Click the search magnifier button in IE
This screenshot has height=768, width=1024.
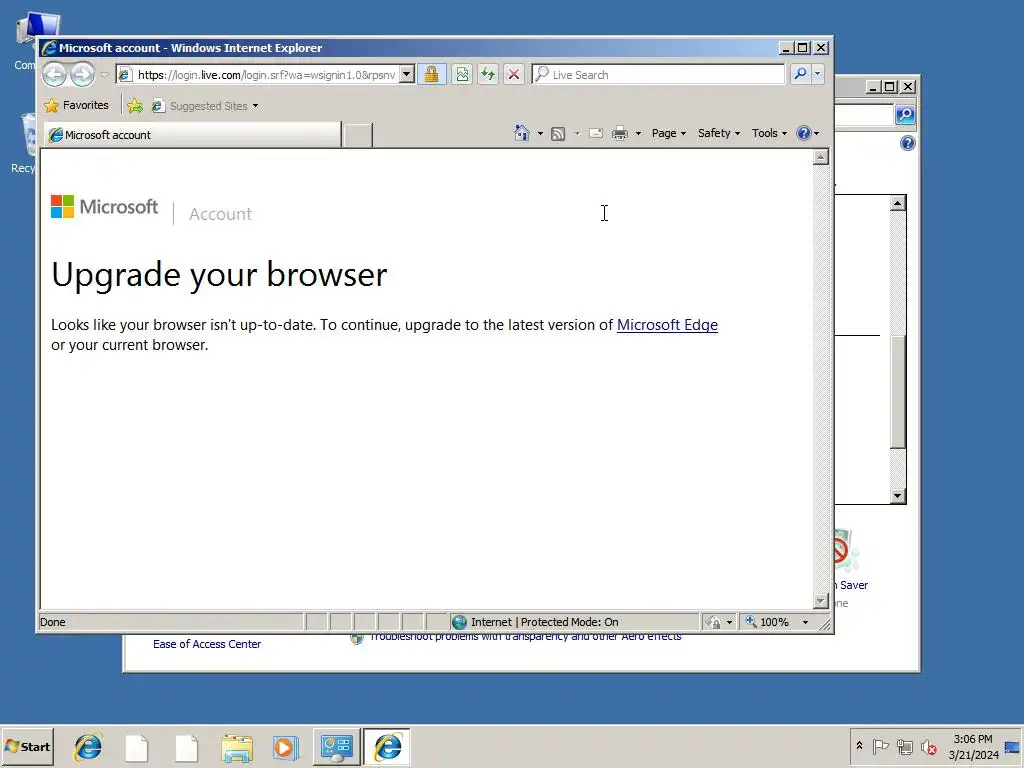[x=800, y=74]
